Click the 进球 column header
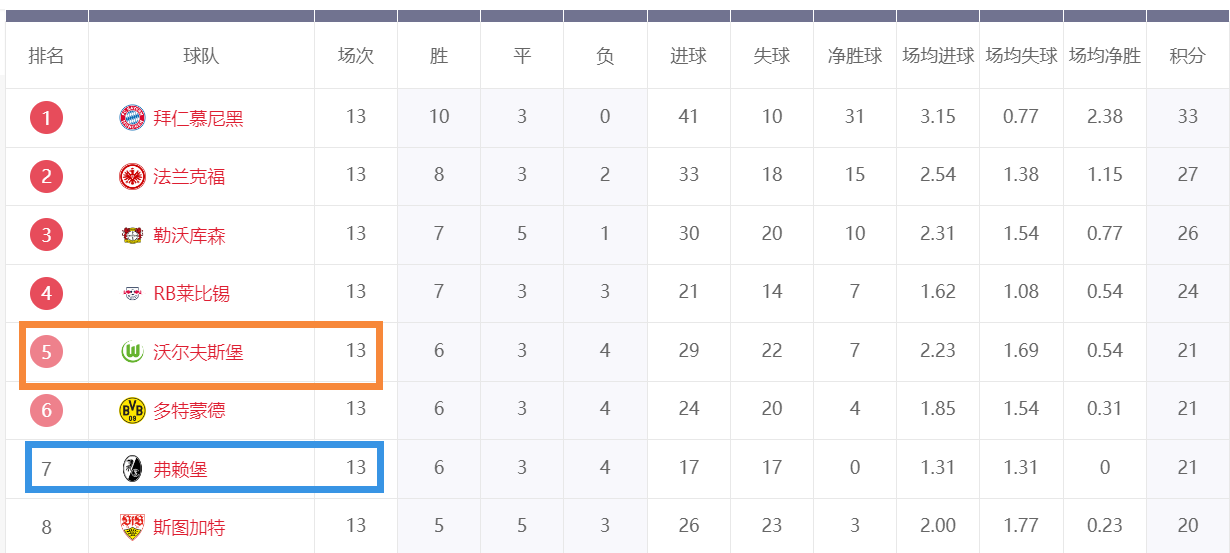1230x553 pixels. [689, 56]
